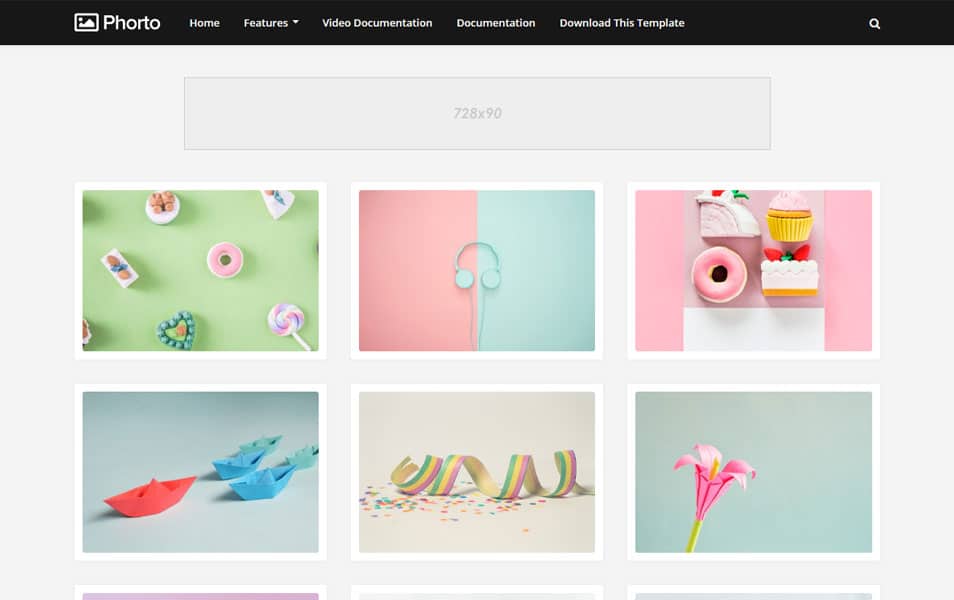
Task: Click the 728x90 ad banner placeholder
Action: tap(477, 113)
